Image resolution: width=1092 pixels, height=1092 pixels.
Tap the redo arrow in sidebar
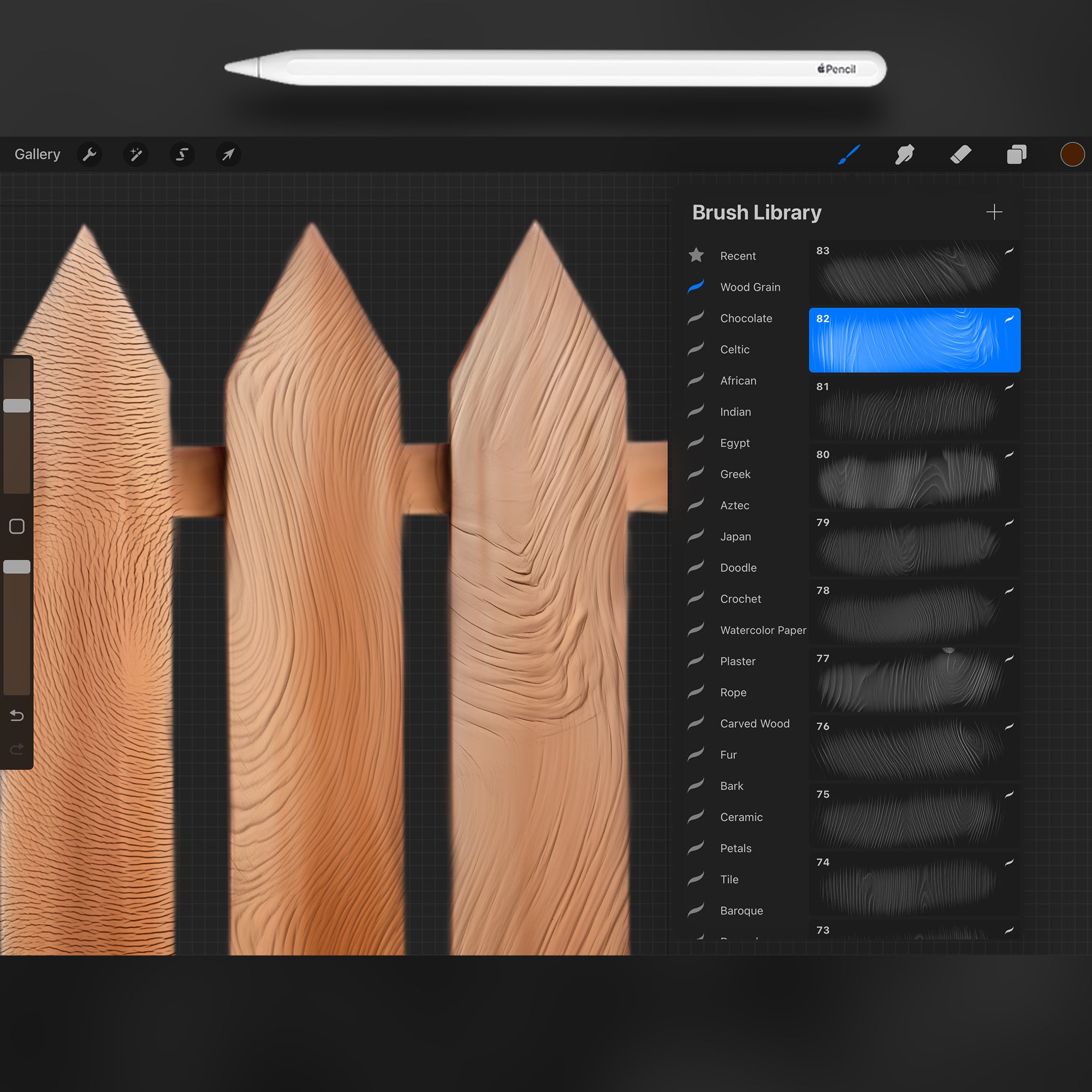17,749
